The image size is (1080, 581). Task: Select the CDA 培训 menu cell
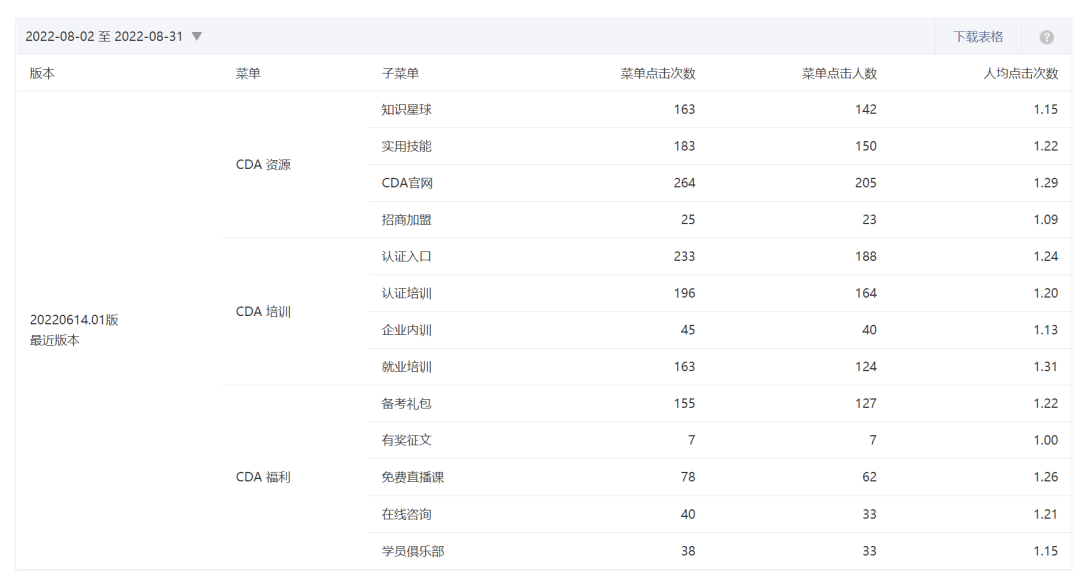[x=263, y=312]
